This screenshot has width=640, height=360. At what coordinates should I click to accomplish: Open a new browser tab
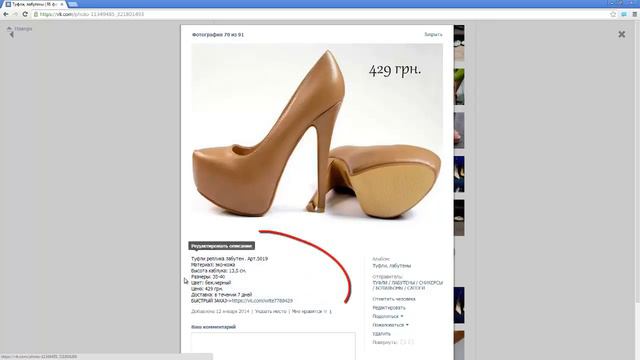point(73,4)
